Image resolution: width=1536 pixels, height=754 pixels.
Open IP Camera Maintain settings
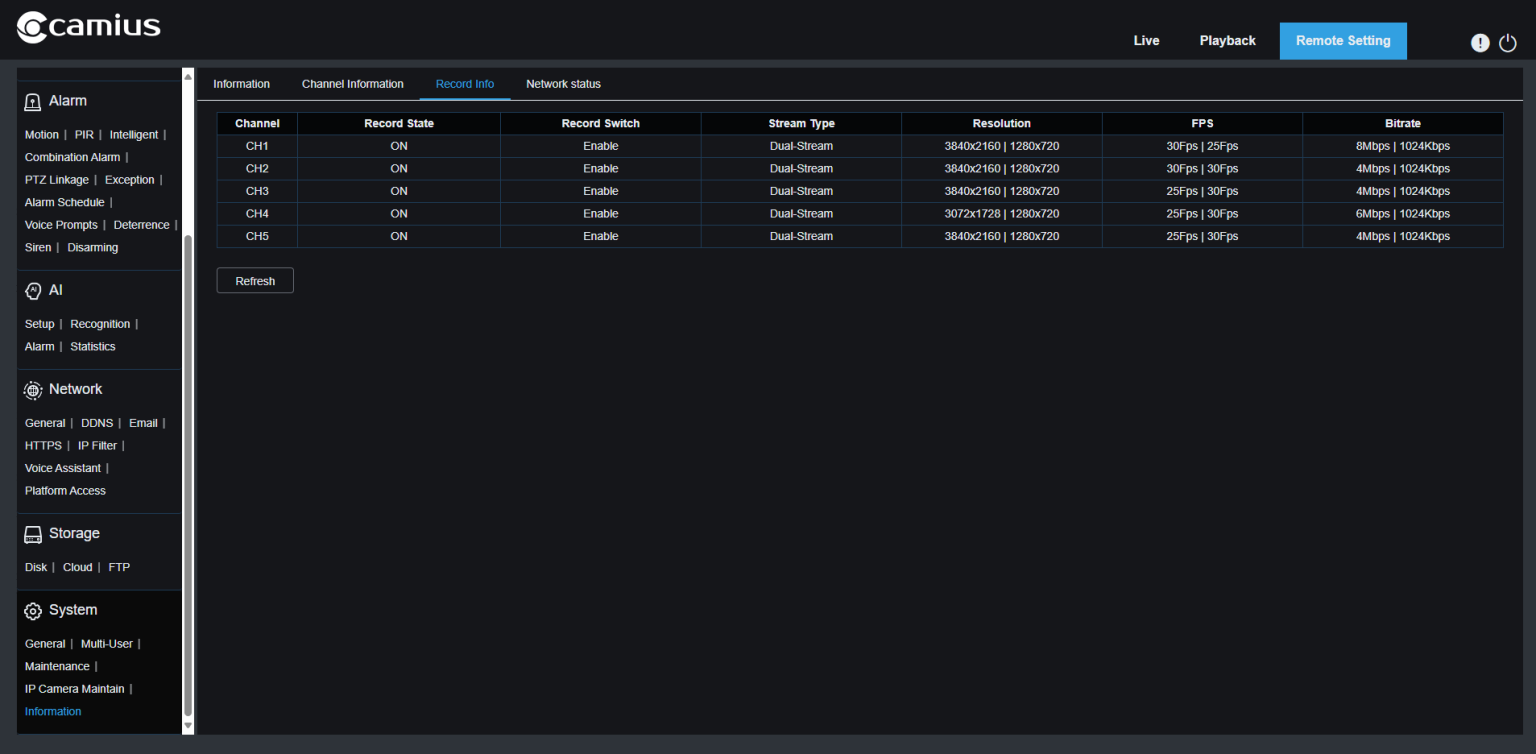tap(74, 688)
